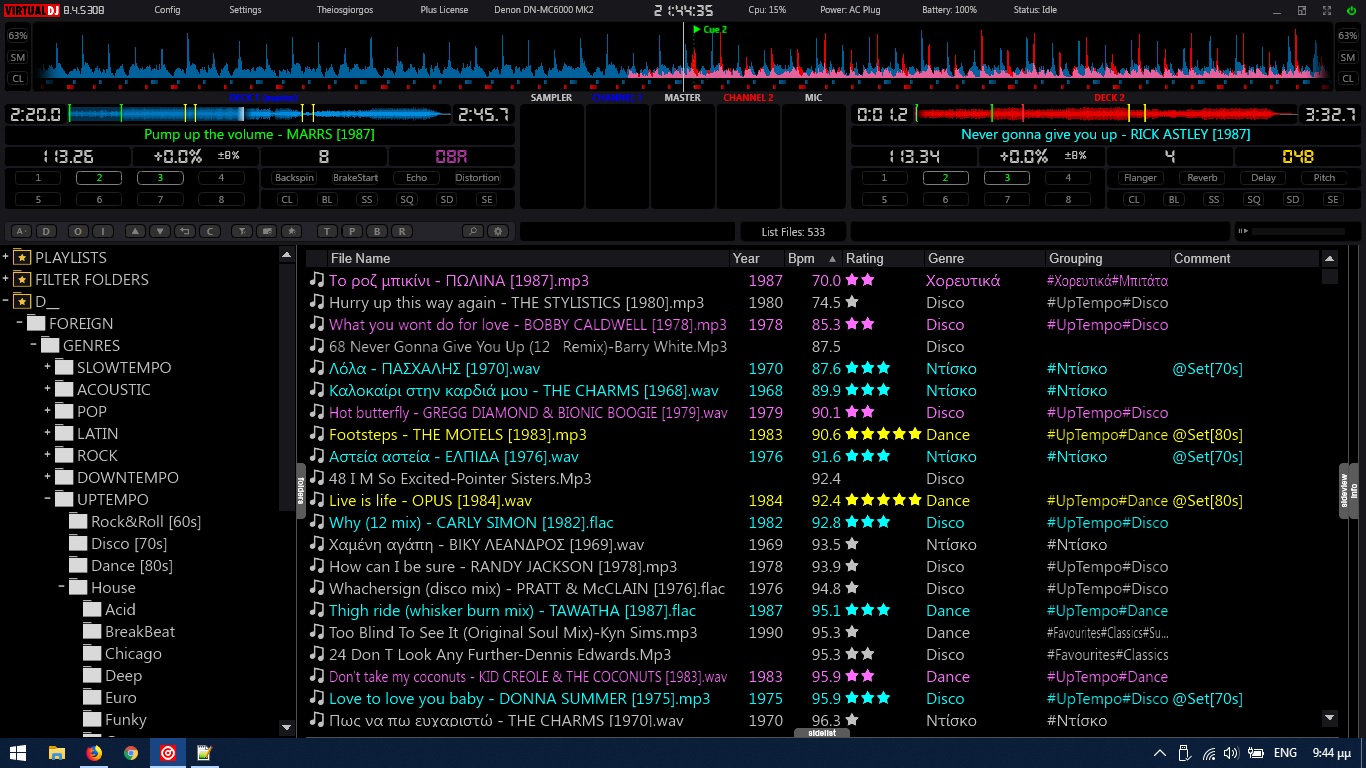Open browser options gear icon
The width and height of the screenshot is (1366, 768).
tap(497, 231)
